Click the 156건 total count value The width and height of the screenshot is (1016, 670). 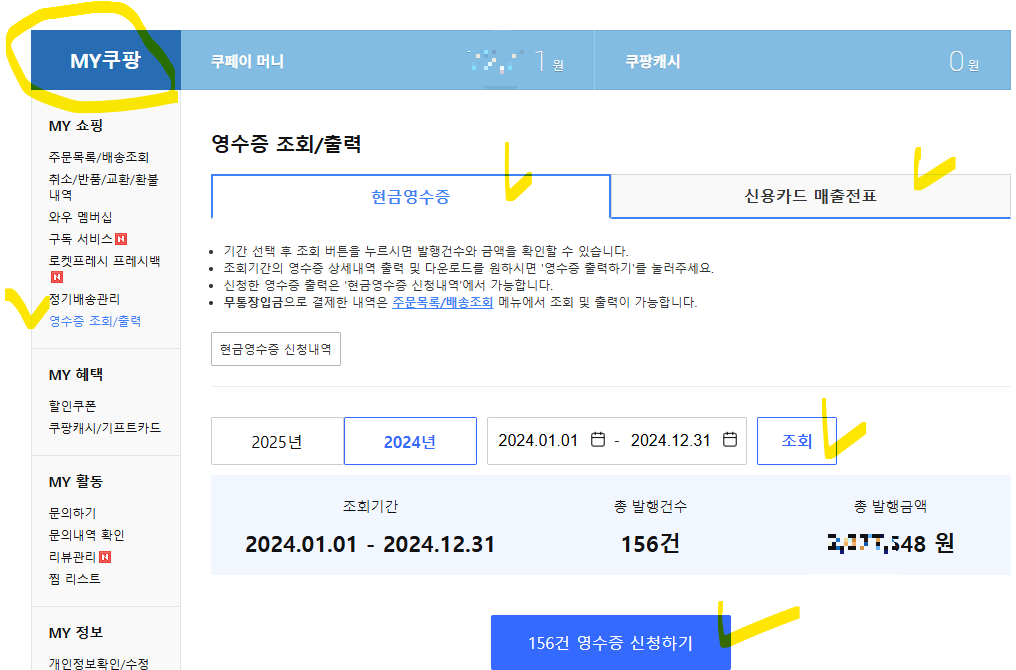click(651, 544)
